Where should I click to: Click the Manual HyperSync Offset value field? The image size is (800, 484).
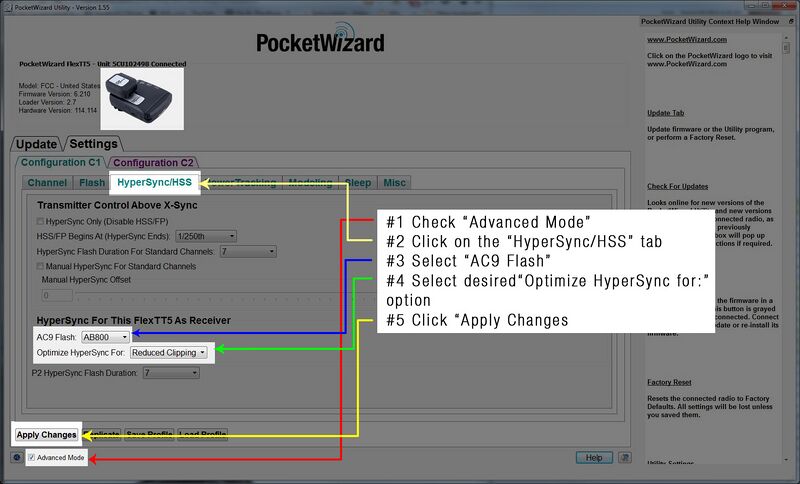tap(57, 295)
